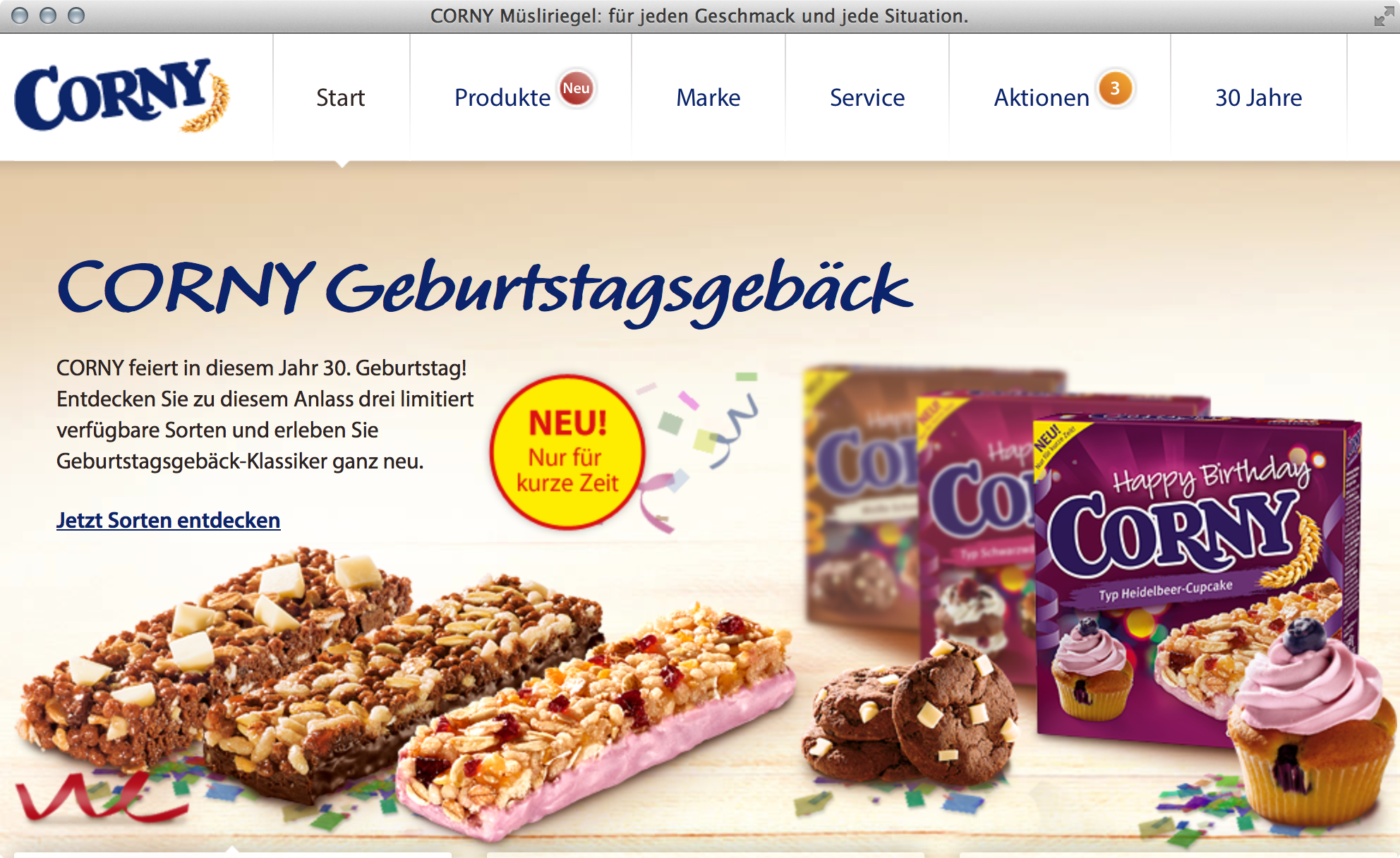Click the red Neu badge on Produkte
Viewport: 1400px width, 858px height.
tap(577, 88)
